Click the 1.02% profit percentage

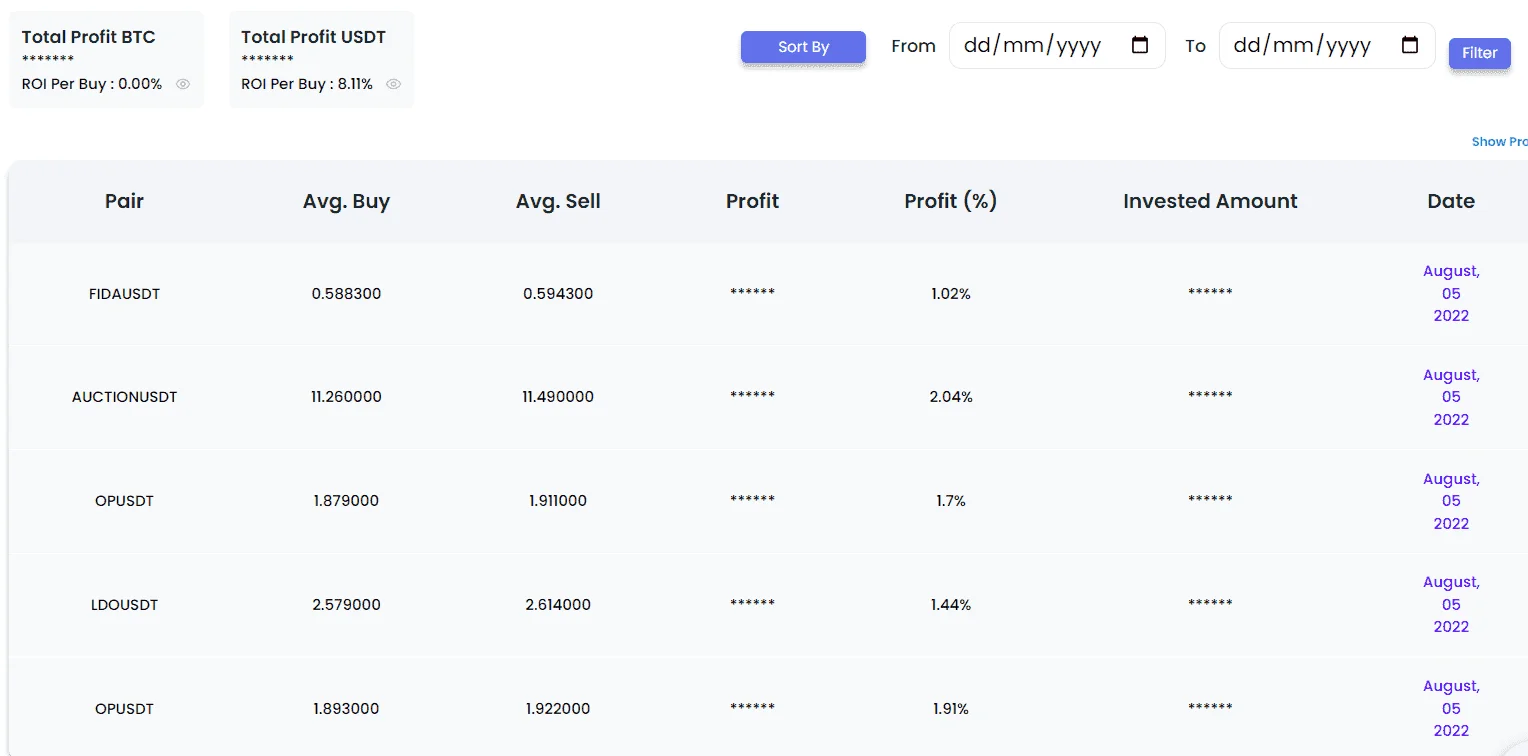click(x=950, y=294)
